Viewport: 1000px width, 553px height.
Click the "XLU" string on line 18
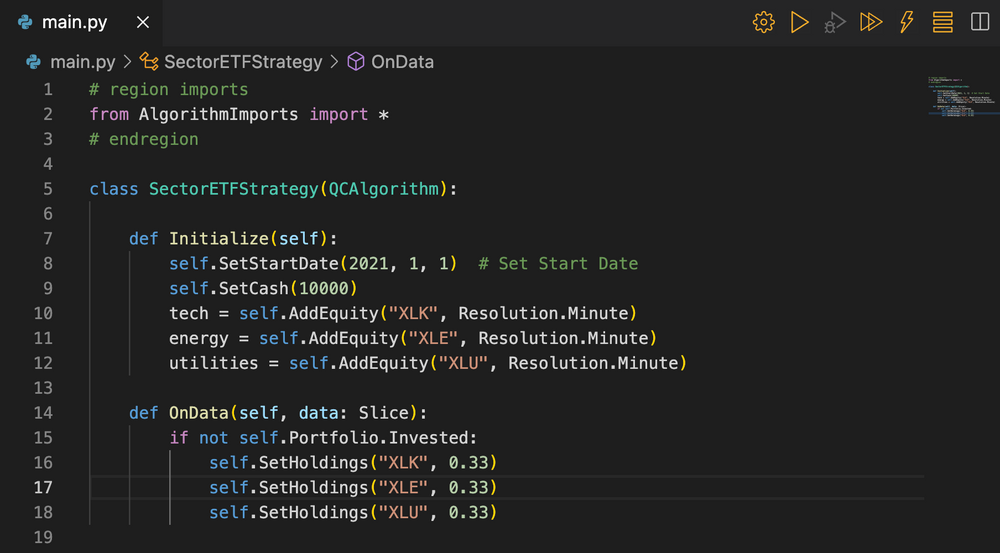point(403,513)
